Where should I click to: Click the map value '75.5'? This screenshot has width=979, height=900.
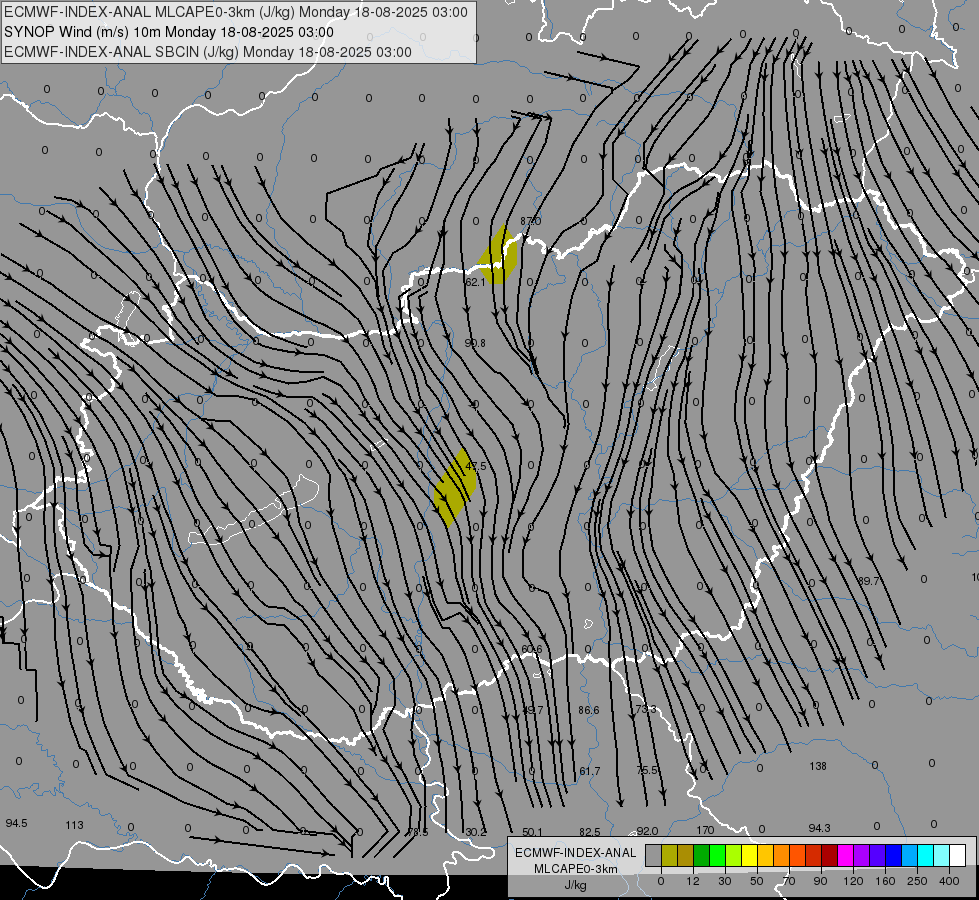point(647,770)
